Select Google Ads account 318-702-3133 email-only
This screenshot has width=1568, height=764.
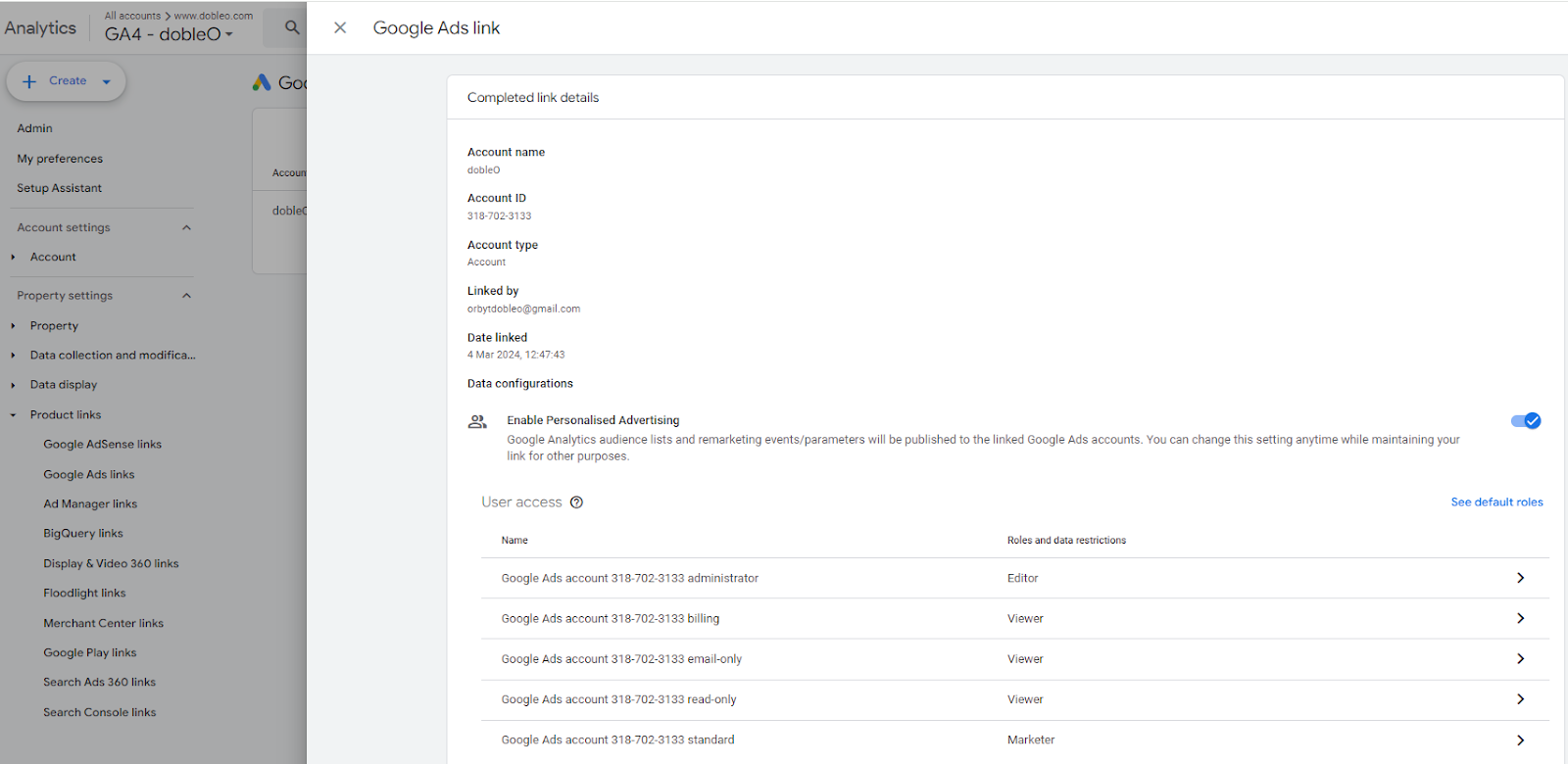pos(621,659)
